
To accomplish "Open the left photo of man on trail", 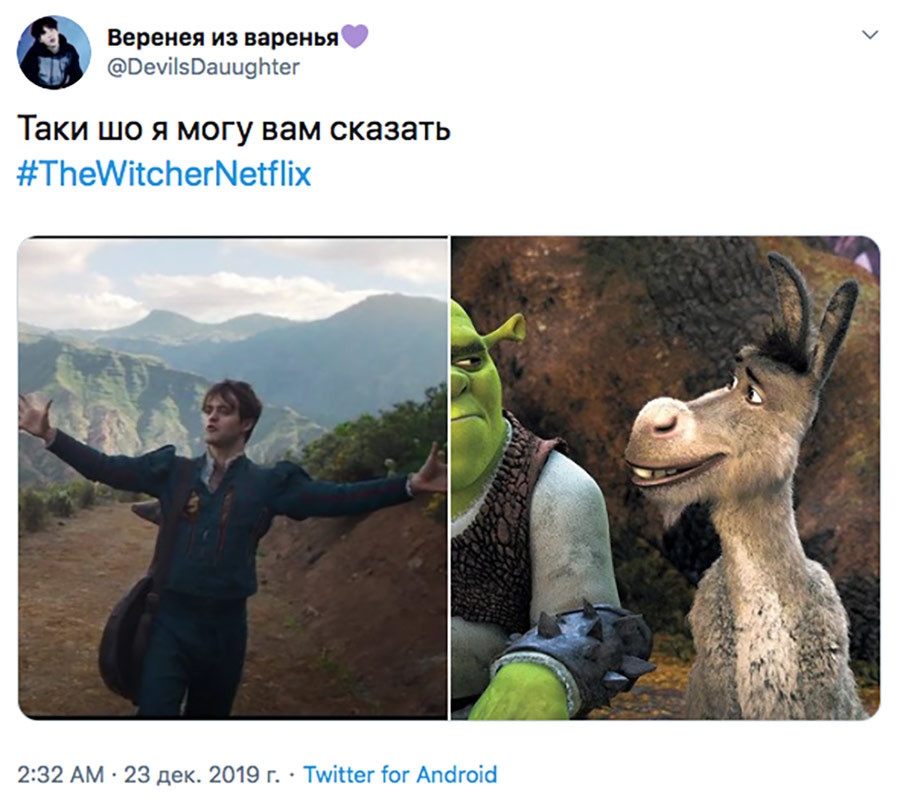I will [233, 478].
